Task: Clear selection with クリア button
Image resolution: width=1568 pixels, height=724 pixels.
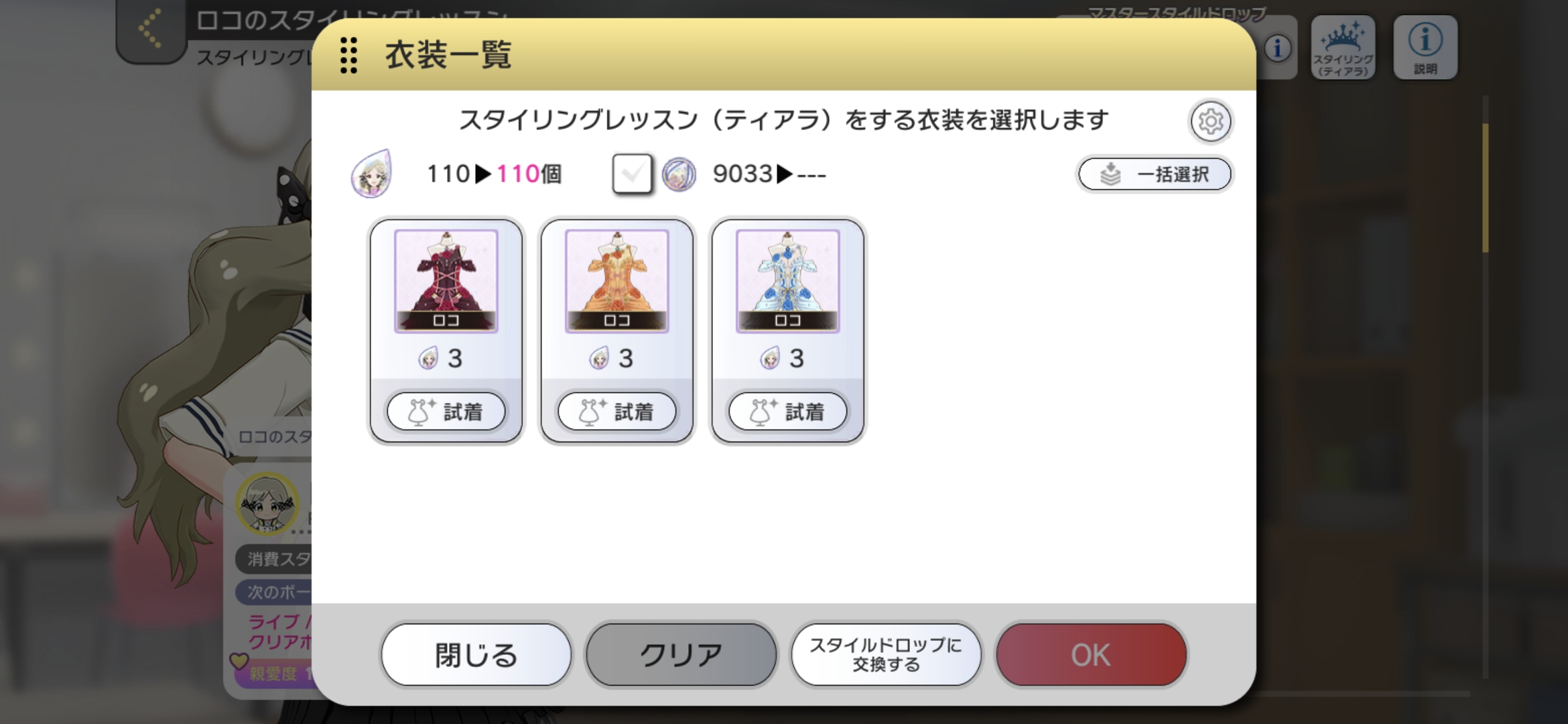Action: pos(681,655)
